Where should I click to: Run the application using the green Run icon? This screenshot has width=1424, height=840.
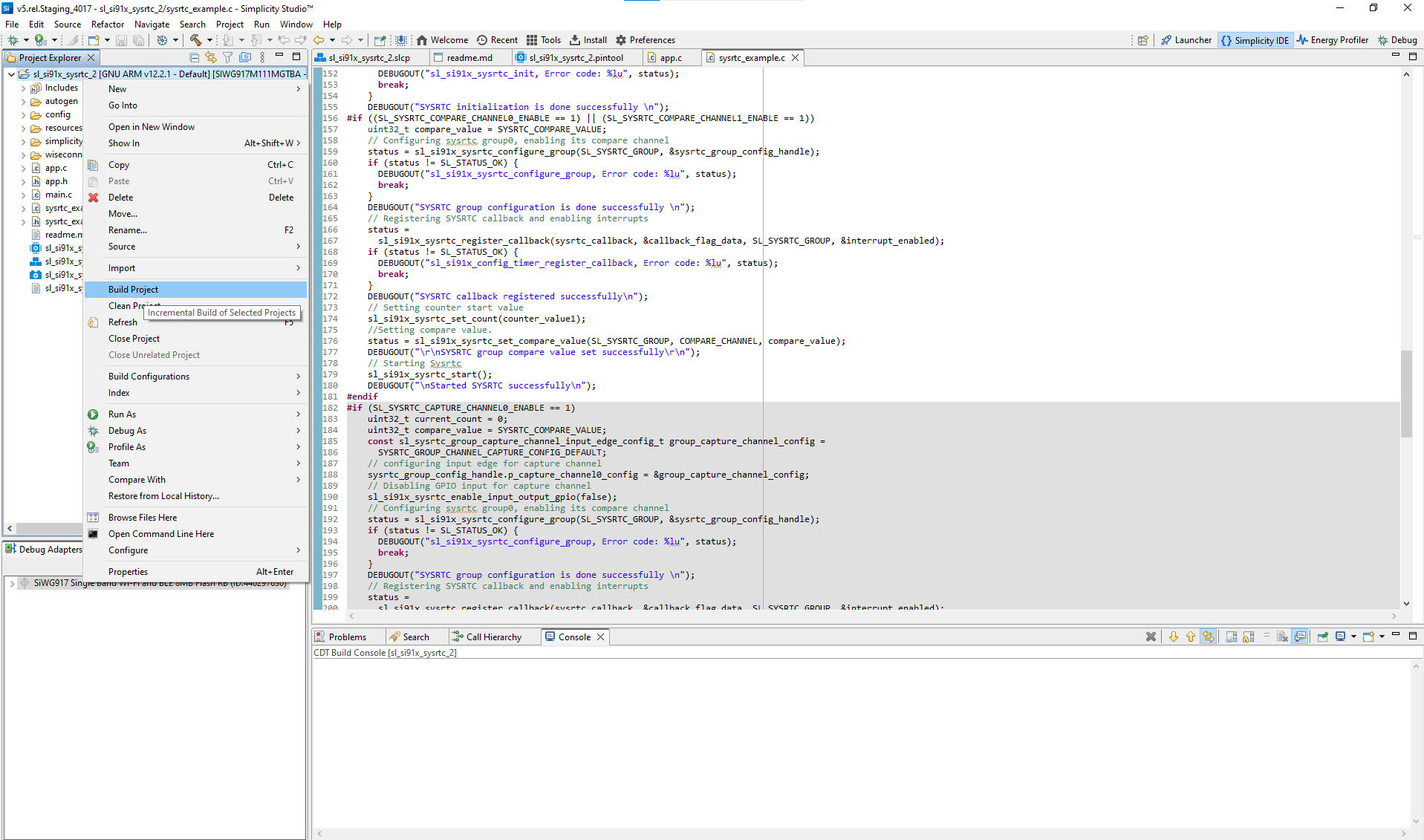click(40, 40)
